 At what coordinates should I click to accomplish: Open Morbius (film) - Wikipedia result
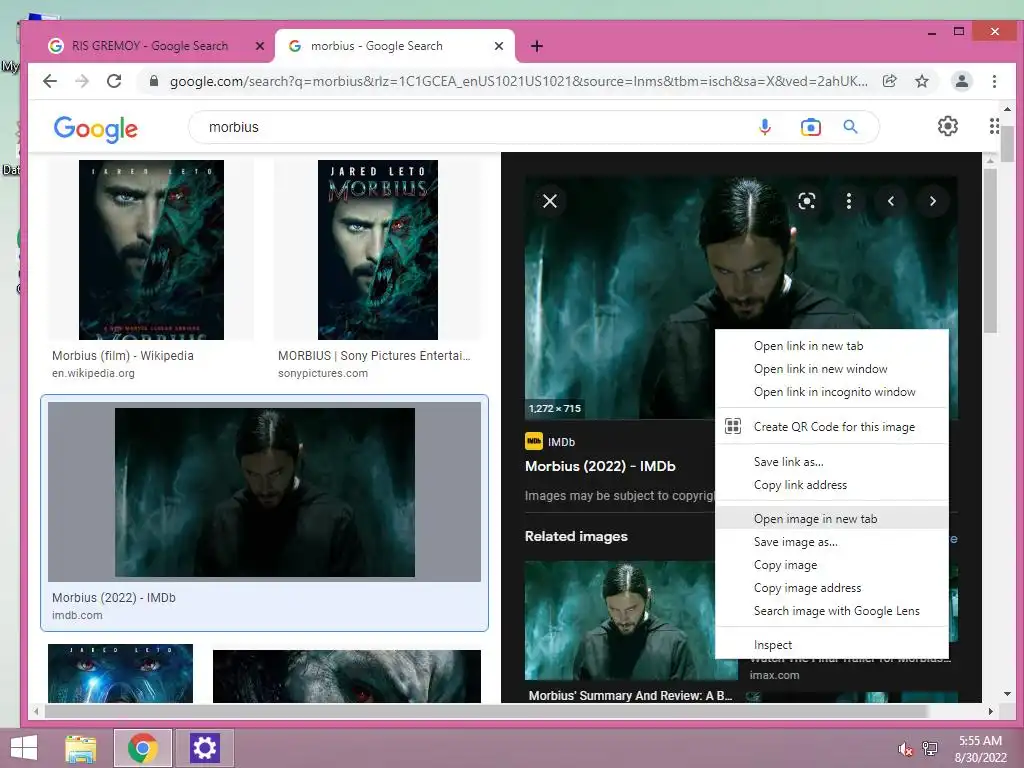tap(123, 355)
